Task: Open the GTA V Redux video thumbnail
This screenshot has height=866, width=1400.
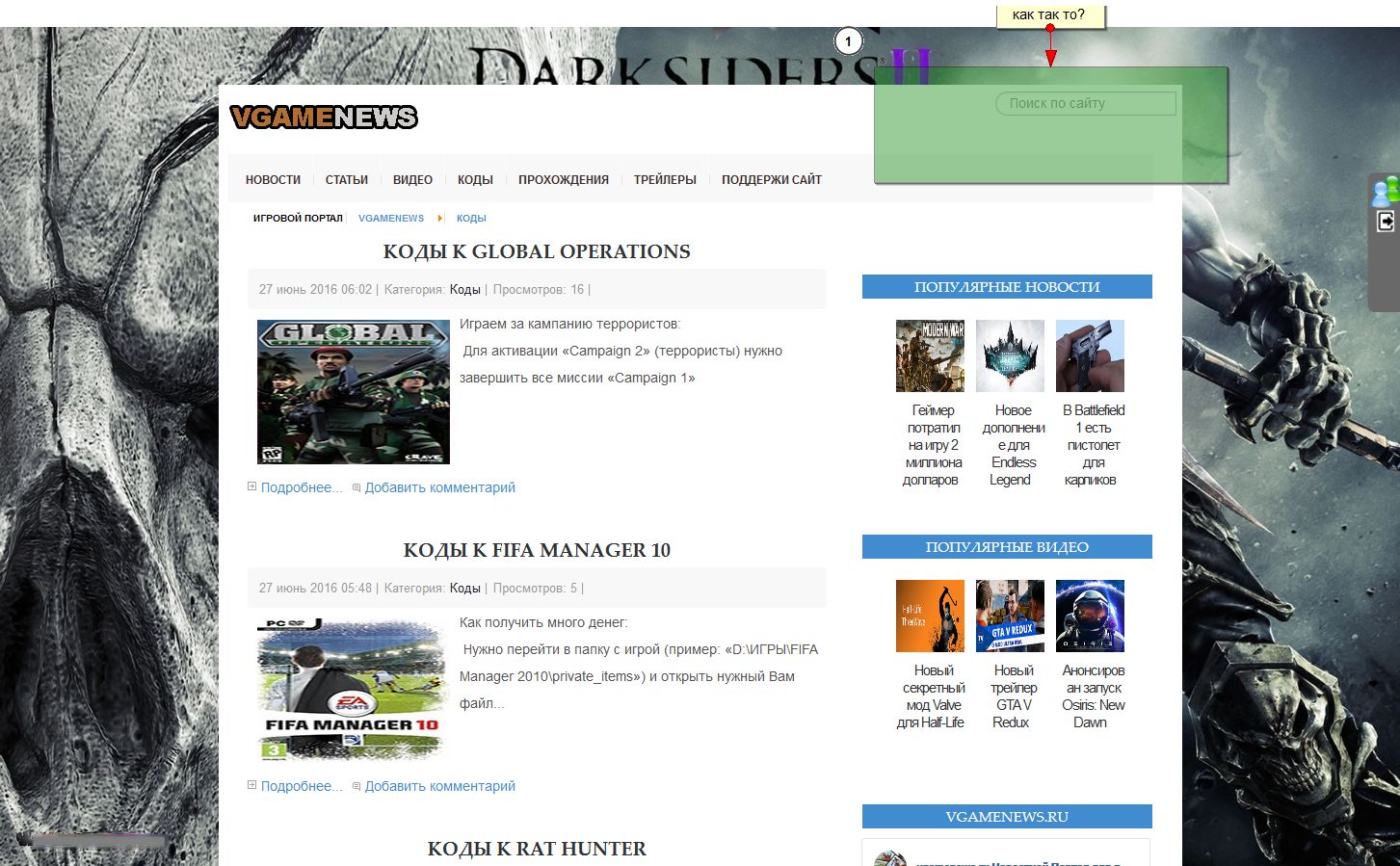Action: (x=1010, y=616)
